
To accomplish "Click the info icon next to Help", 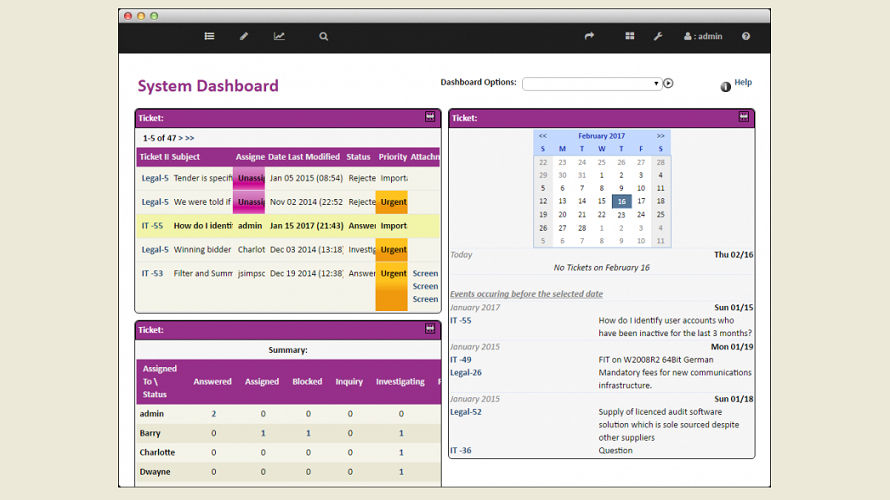I will (725, 87).
